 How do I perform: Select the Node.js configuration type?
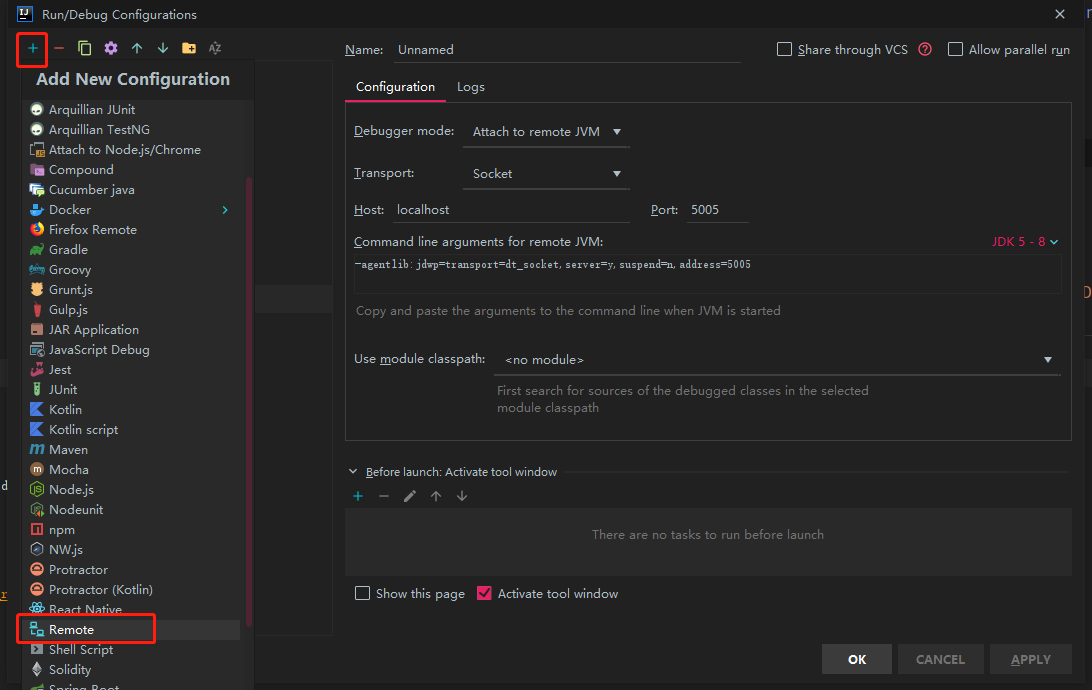(132, 490)
